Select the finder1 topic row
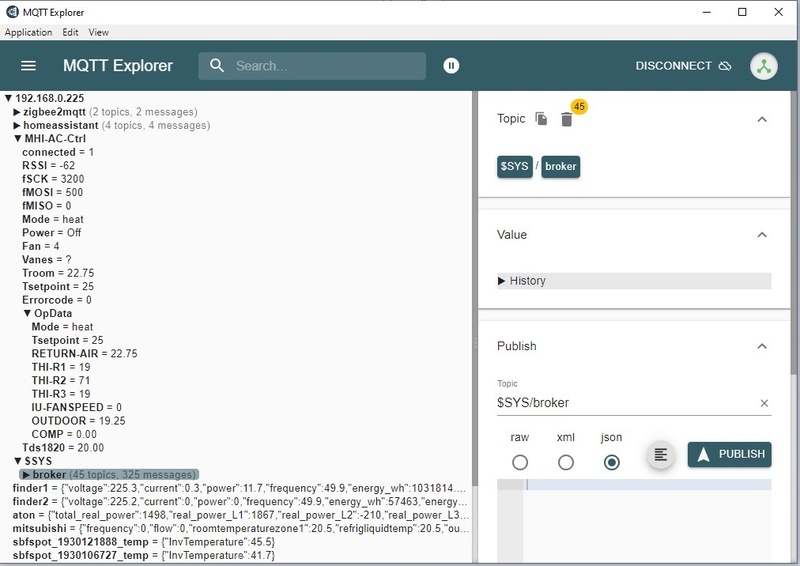 239,488
